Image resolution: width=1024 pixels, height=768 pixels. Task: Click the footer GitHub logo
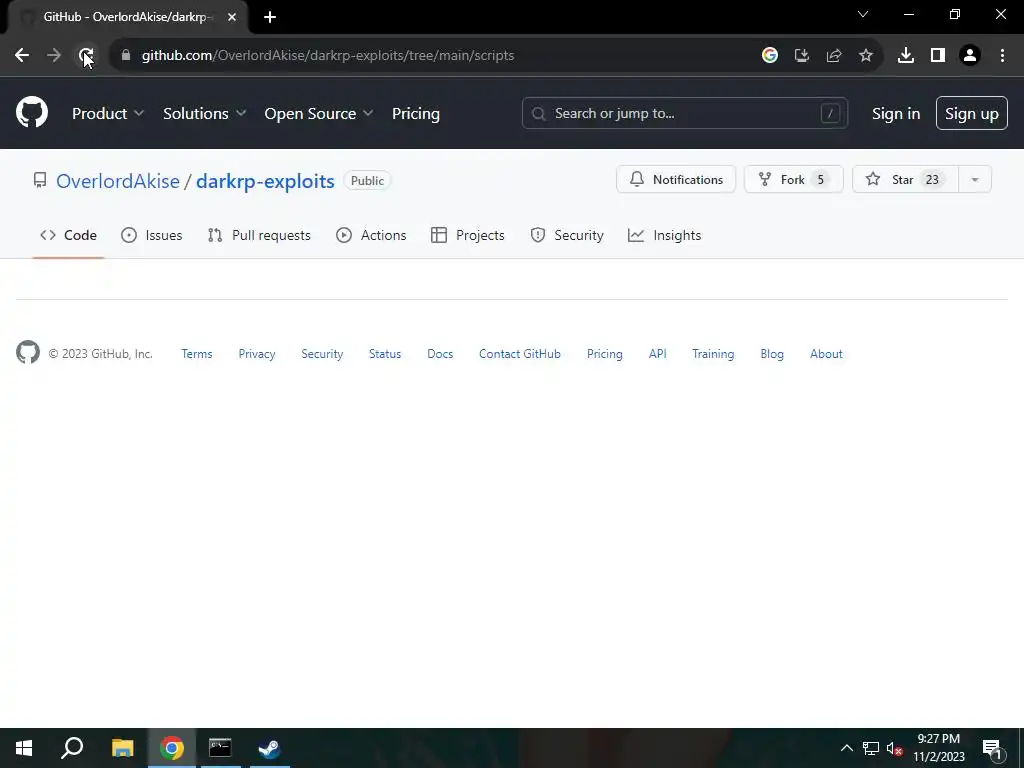click(27, 353)
